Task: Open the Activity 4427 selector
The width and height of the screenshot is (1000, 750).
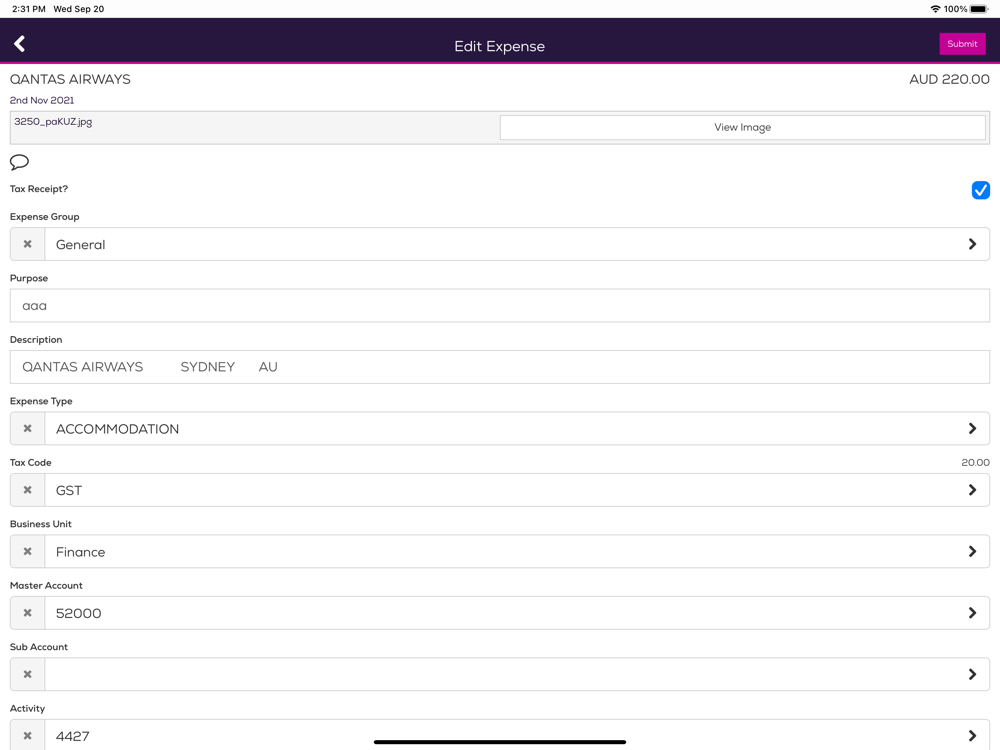Action: [517, 735]
